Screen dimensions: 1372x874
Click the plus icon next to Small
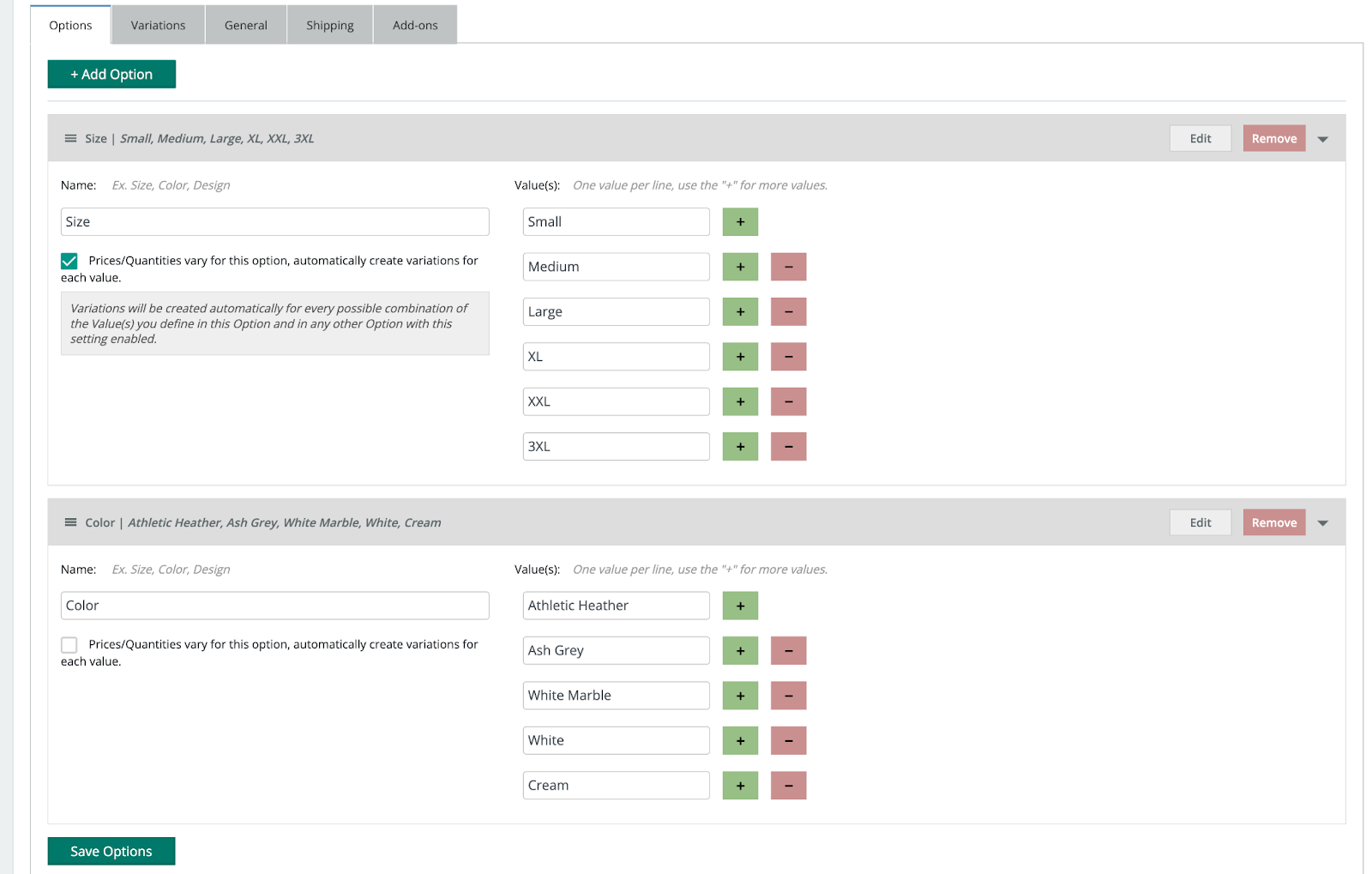[739, 222]
